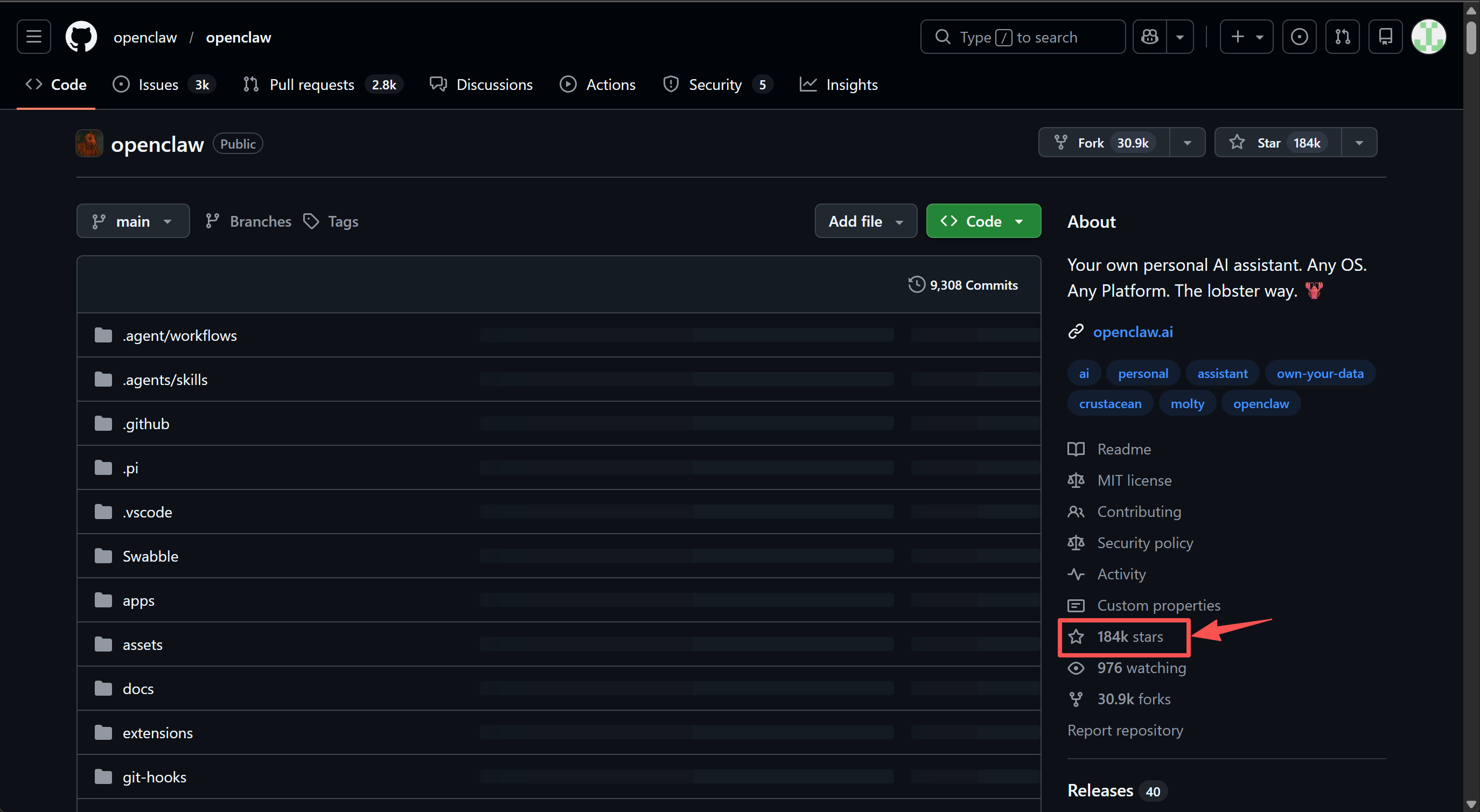The height and width of the screenshot is (812, 1480).
Task: Go to GitHub home via Octocat logo
Action: (81, 37)
